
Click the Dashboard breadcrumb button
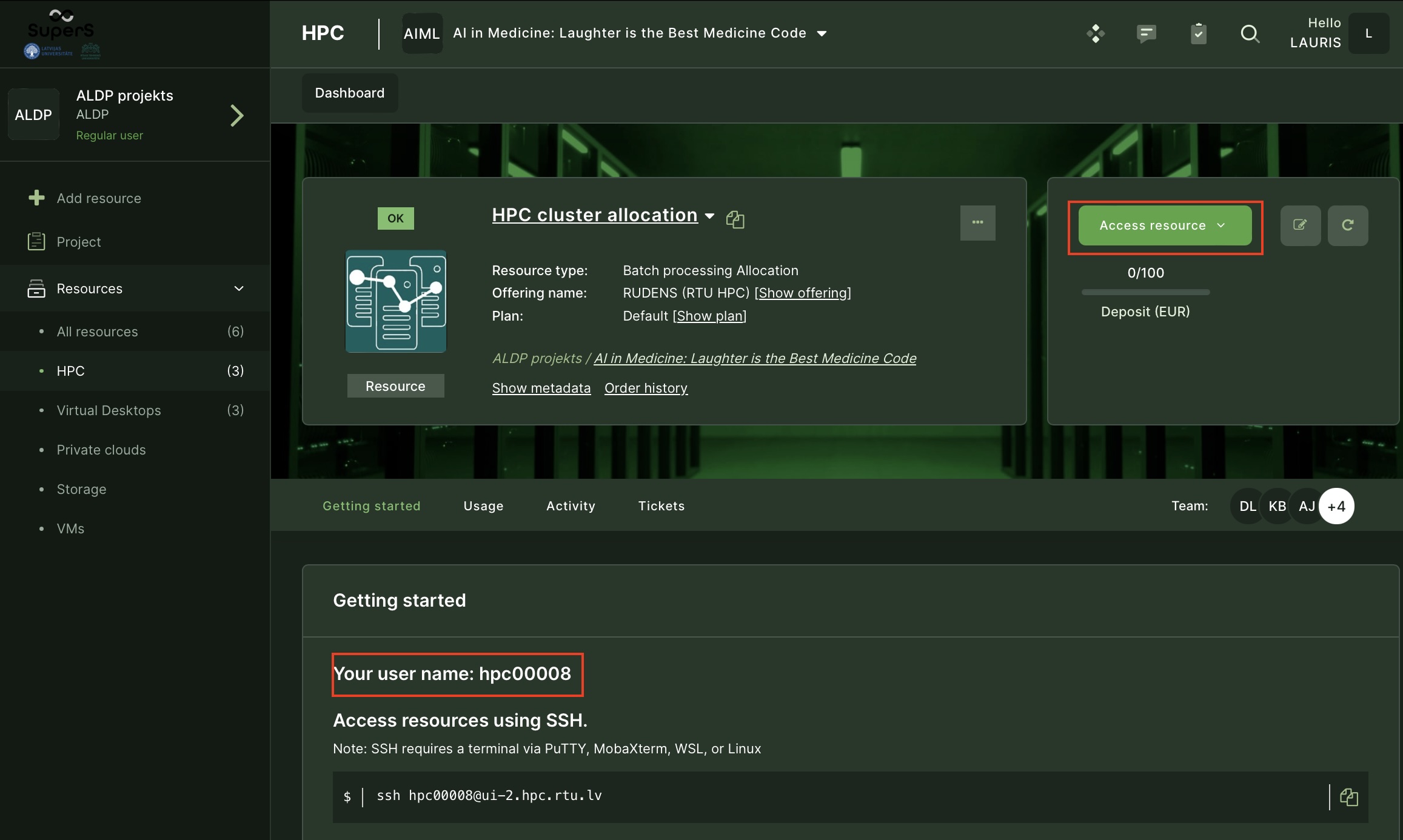(350, 93)
